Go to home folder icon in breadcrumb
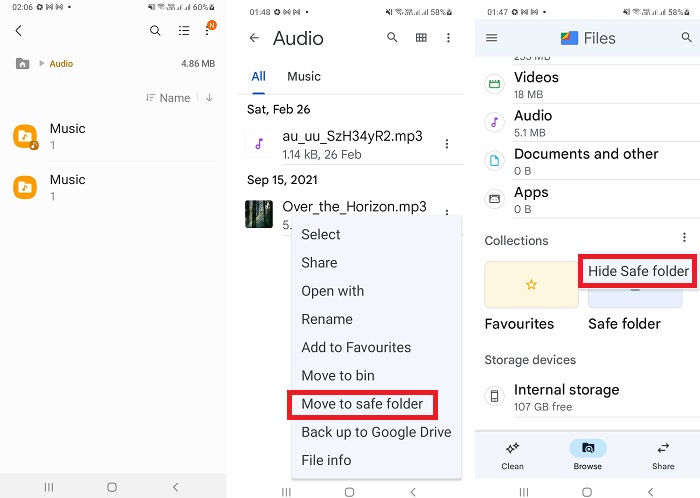The height and width of the screenshot is (498, 700). (x=23, y=63)
